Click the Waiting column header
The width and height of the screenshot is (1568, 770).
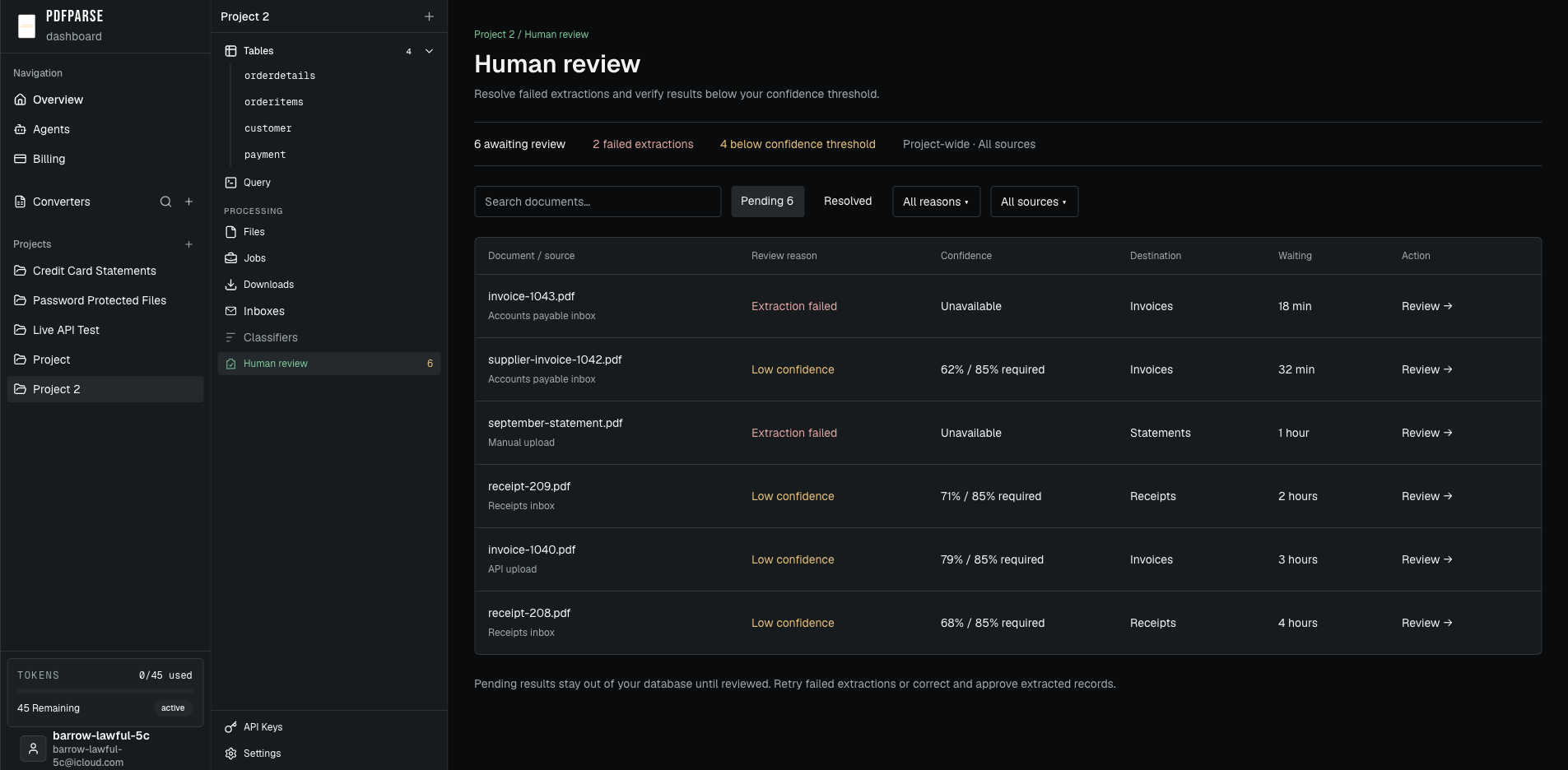pos(1295,256)
